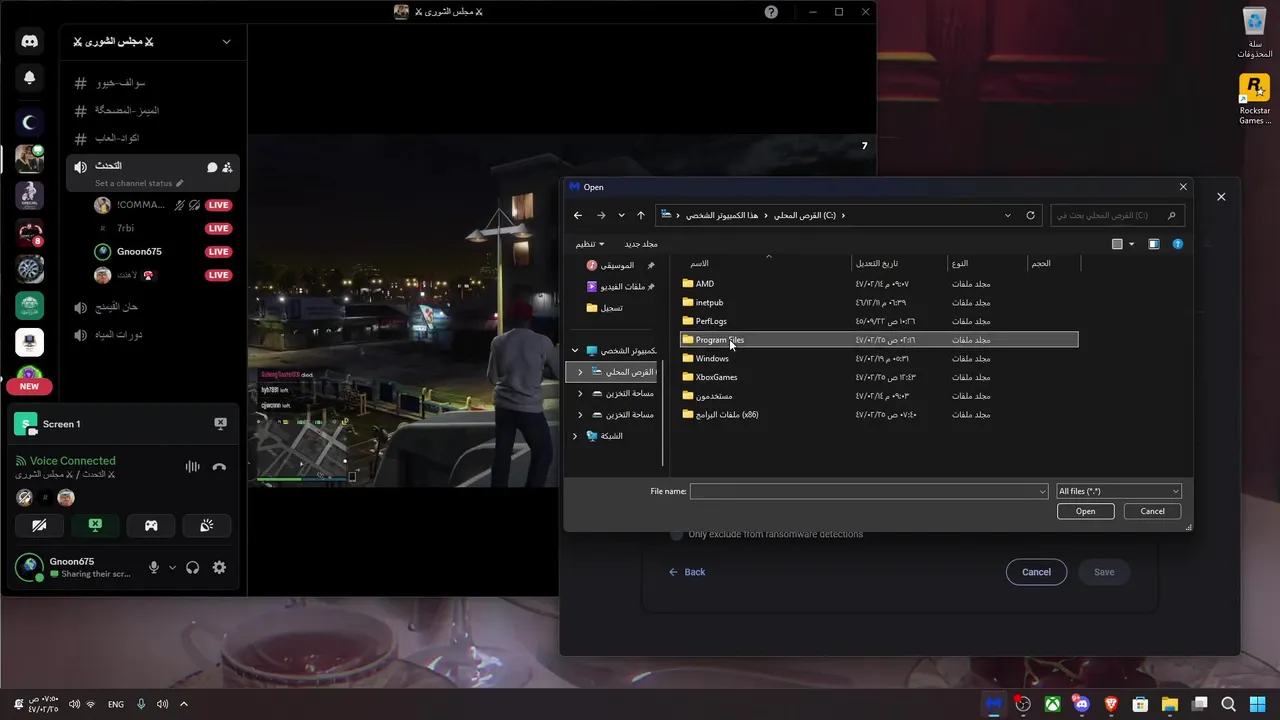Select the green emblem server icon
The image size is (1280, 720).
(x=29, y=306)
